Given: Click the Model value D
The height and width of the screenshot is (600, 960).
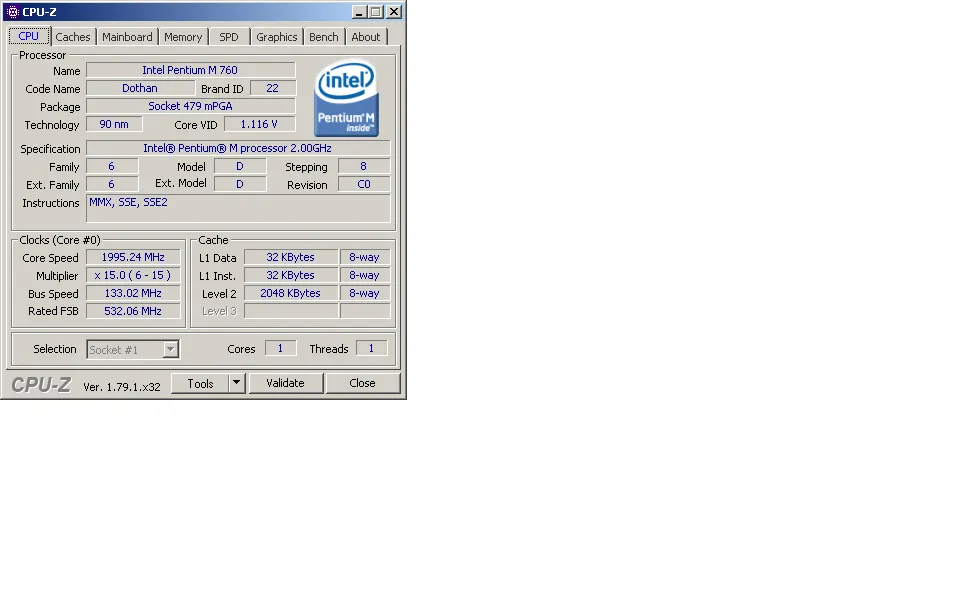Looking at the screenshot, I should (x=240, y=167).
